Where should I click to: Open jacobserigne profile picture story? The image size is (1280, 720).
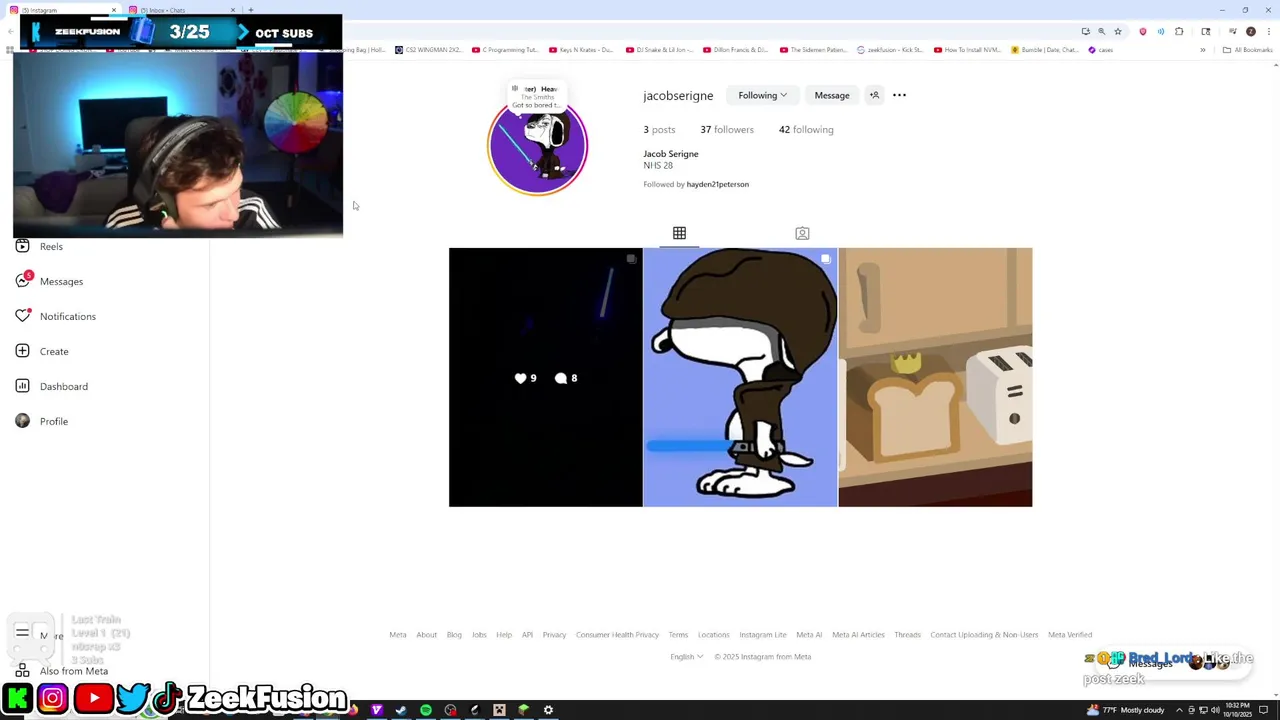[x=538, y=145]
